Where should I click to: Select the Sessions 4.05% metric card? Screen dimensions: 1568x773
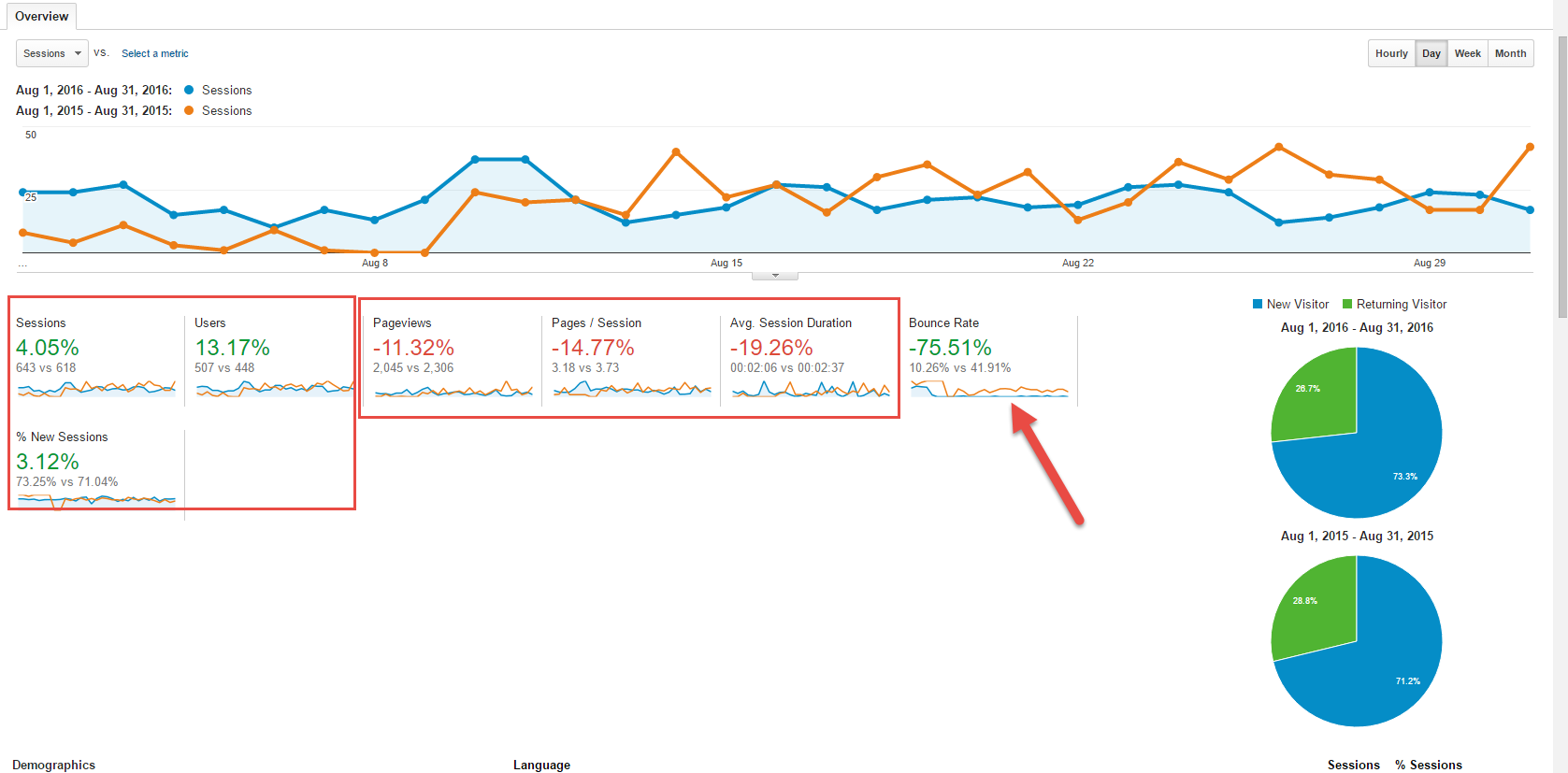(x=95, y=360)
